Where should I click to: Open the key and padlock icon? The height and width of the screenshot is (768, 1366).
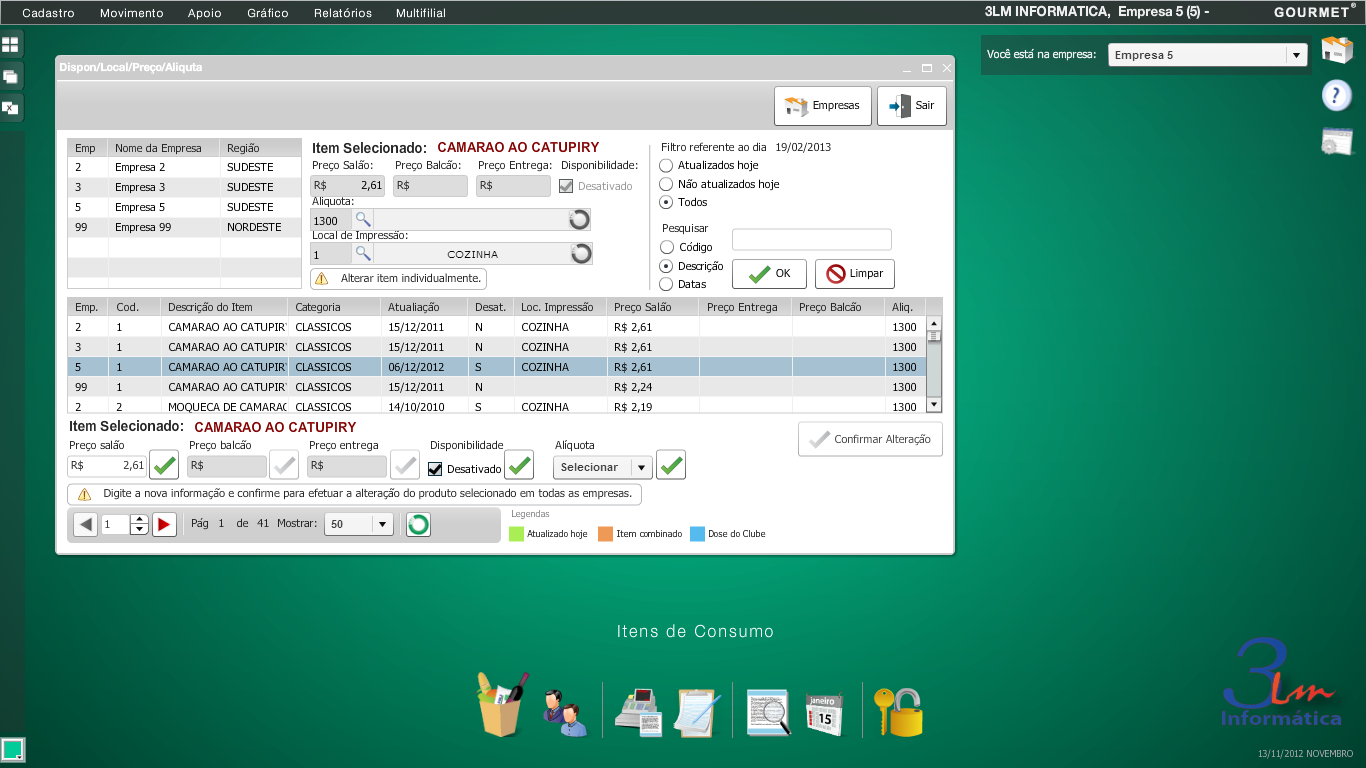(x=898, y=712)
